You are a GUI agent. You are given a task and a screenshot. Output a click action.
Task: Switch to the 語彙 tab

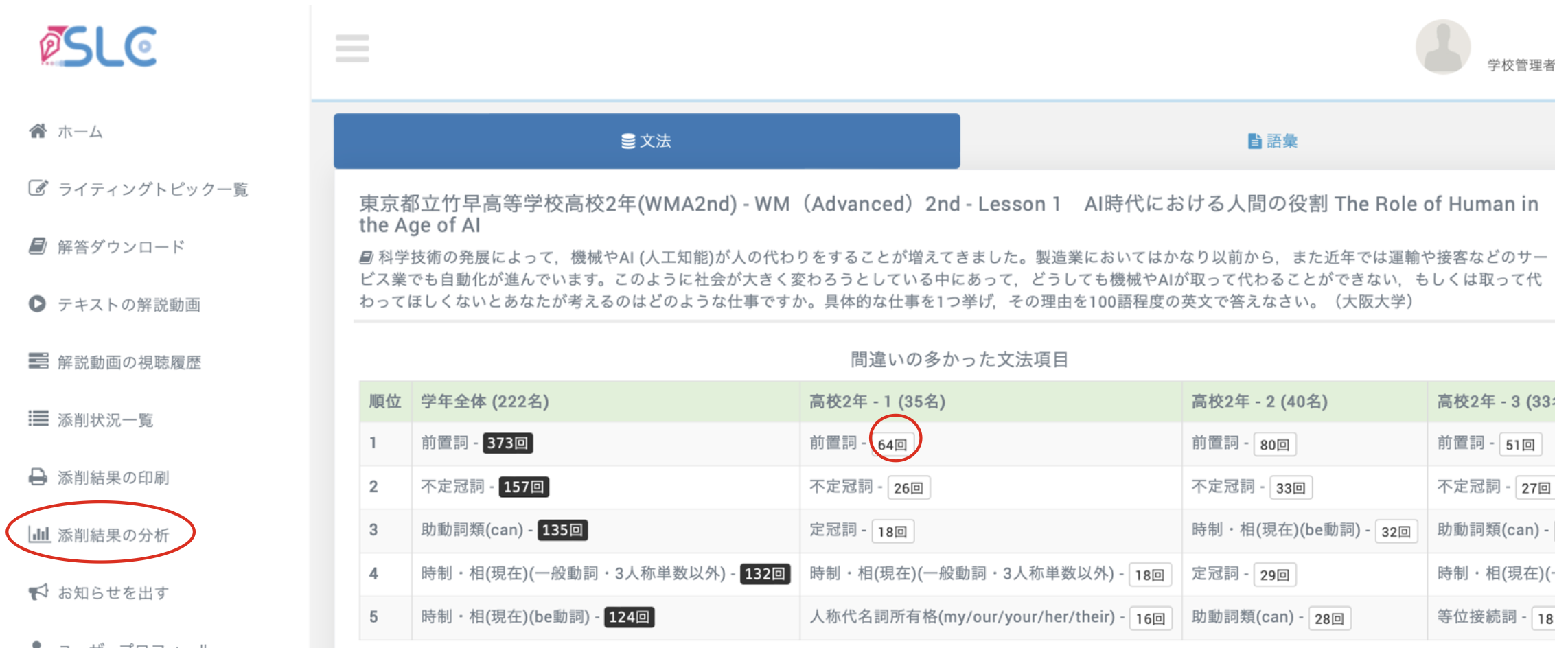pos(1272,141)
